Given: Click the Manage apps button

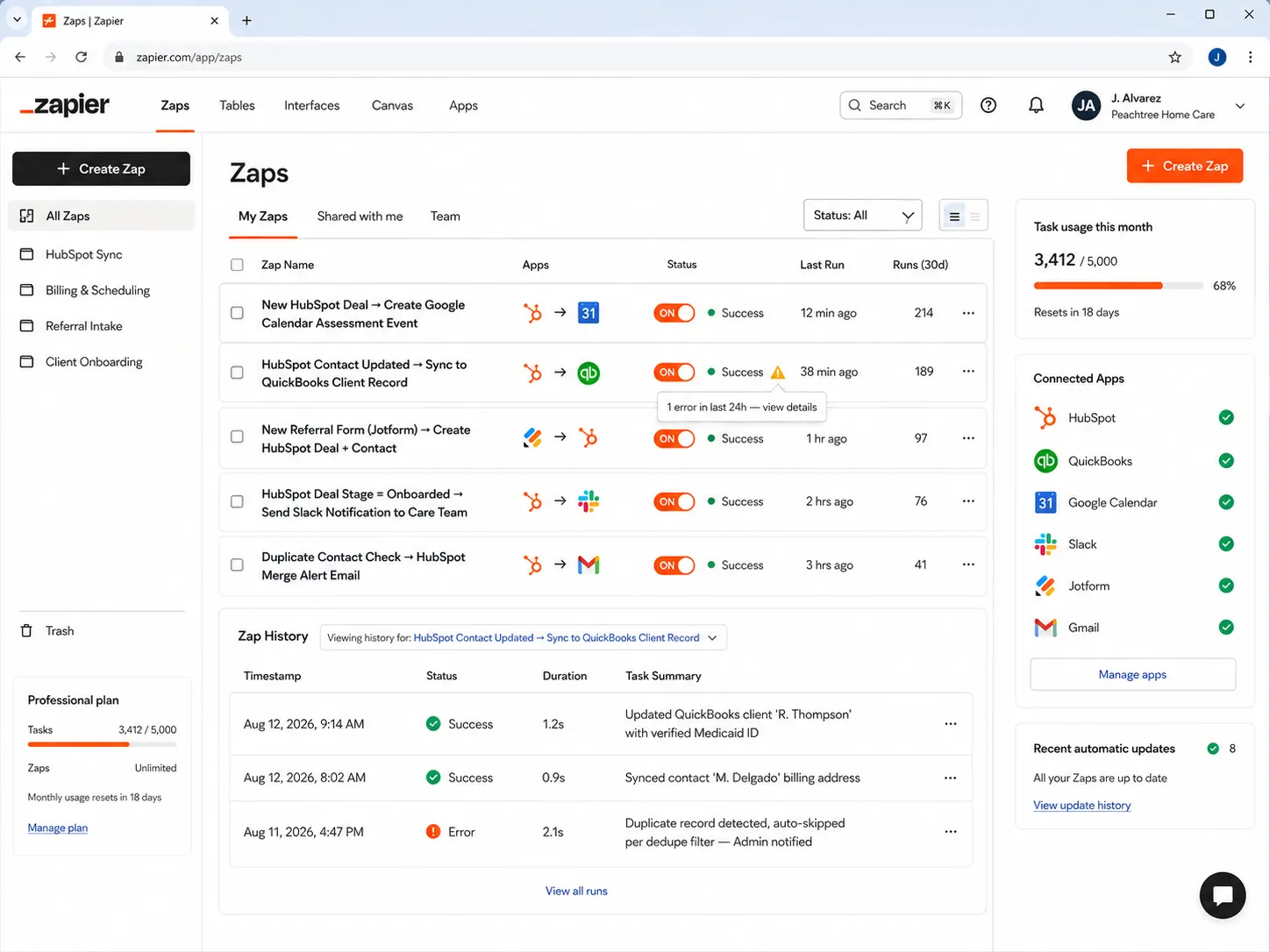Looking at the screenshot, I should pyautogui.click(x=1132, y=674).
